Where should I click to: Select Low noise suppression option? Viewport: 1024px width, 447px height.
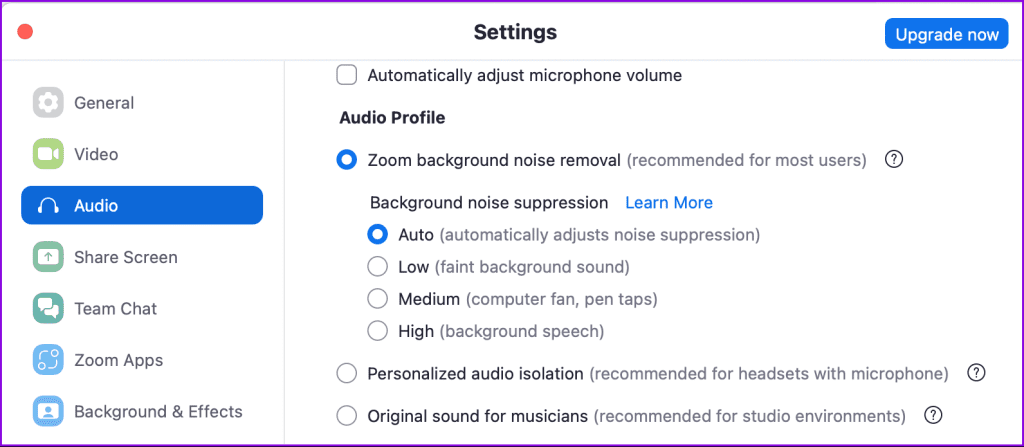pos(377,267)
